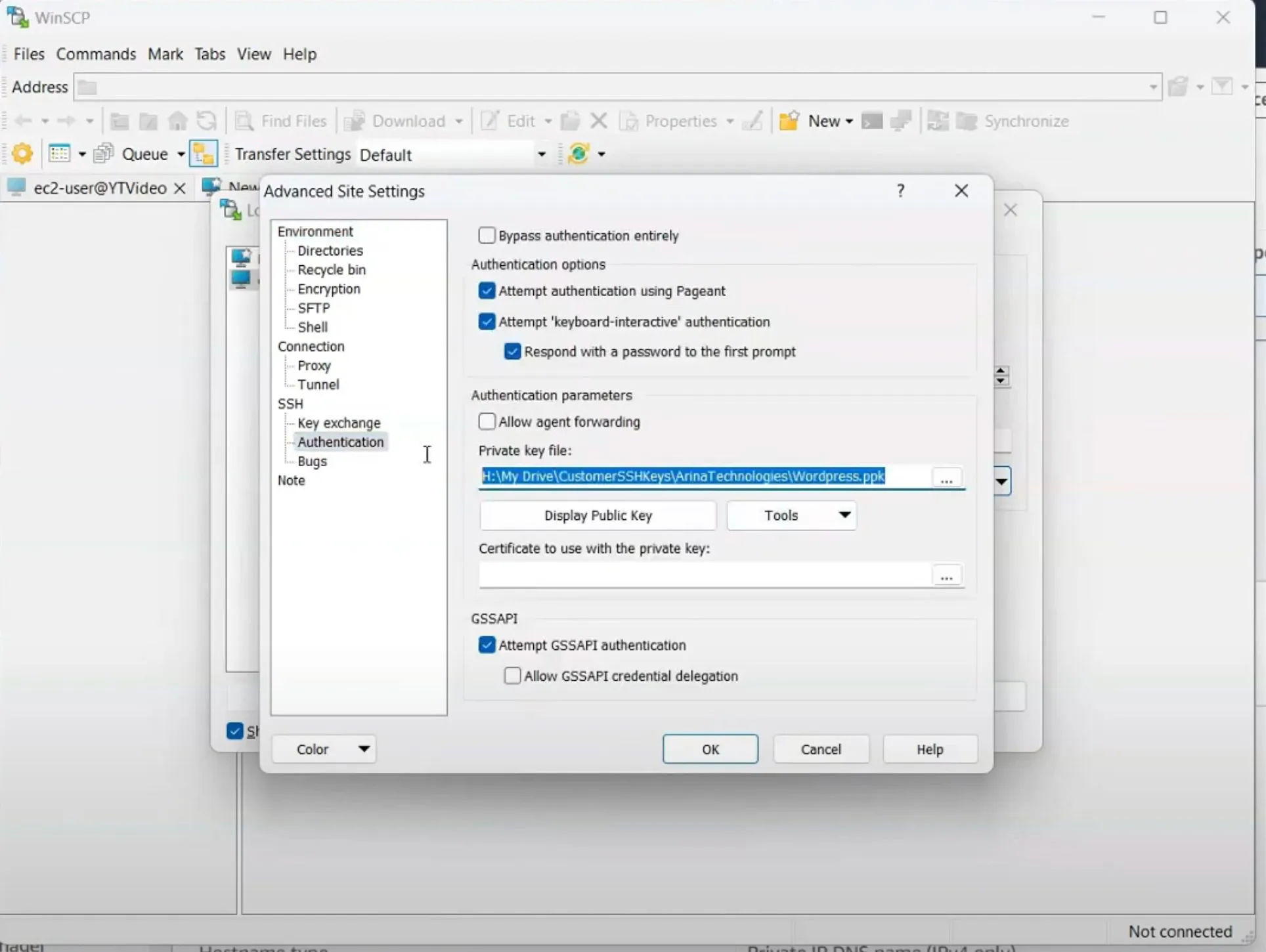Disable Attempt GSSAPI authentication
The width and height of the screenshot is (1266, 952).
[487, 645]
